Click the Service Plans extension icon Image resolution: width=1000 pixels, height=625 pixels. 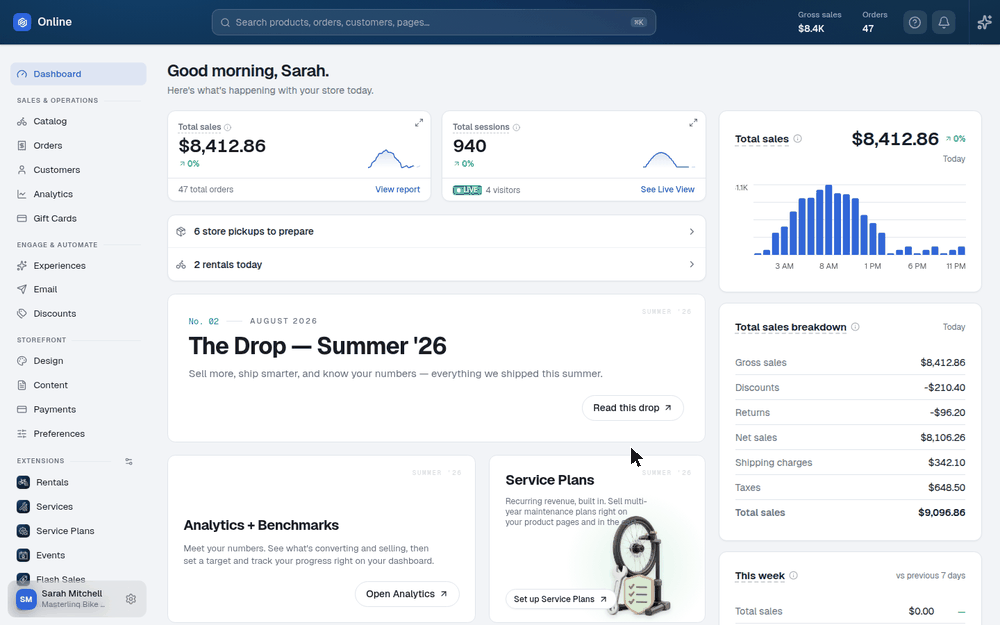23,531
